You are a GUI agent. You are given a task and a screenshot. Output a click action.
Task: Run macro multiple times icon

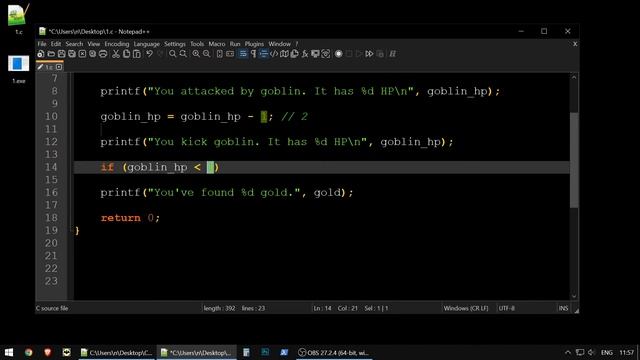point(369,54)
